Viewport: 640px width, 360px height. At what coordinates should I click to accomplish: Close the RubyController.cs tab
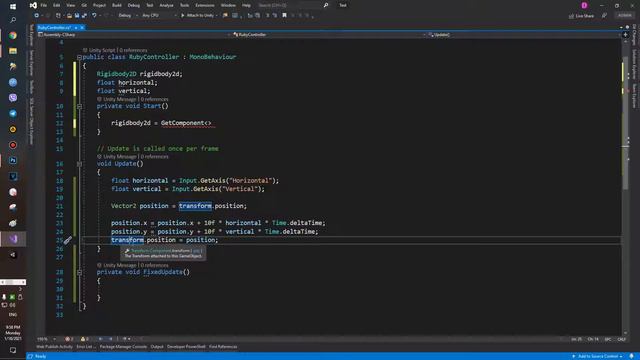[x=82, y=27]
